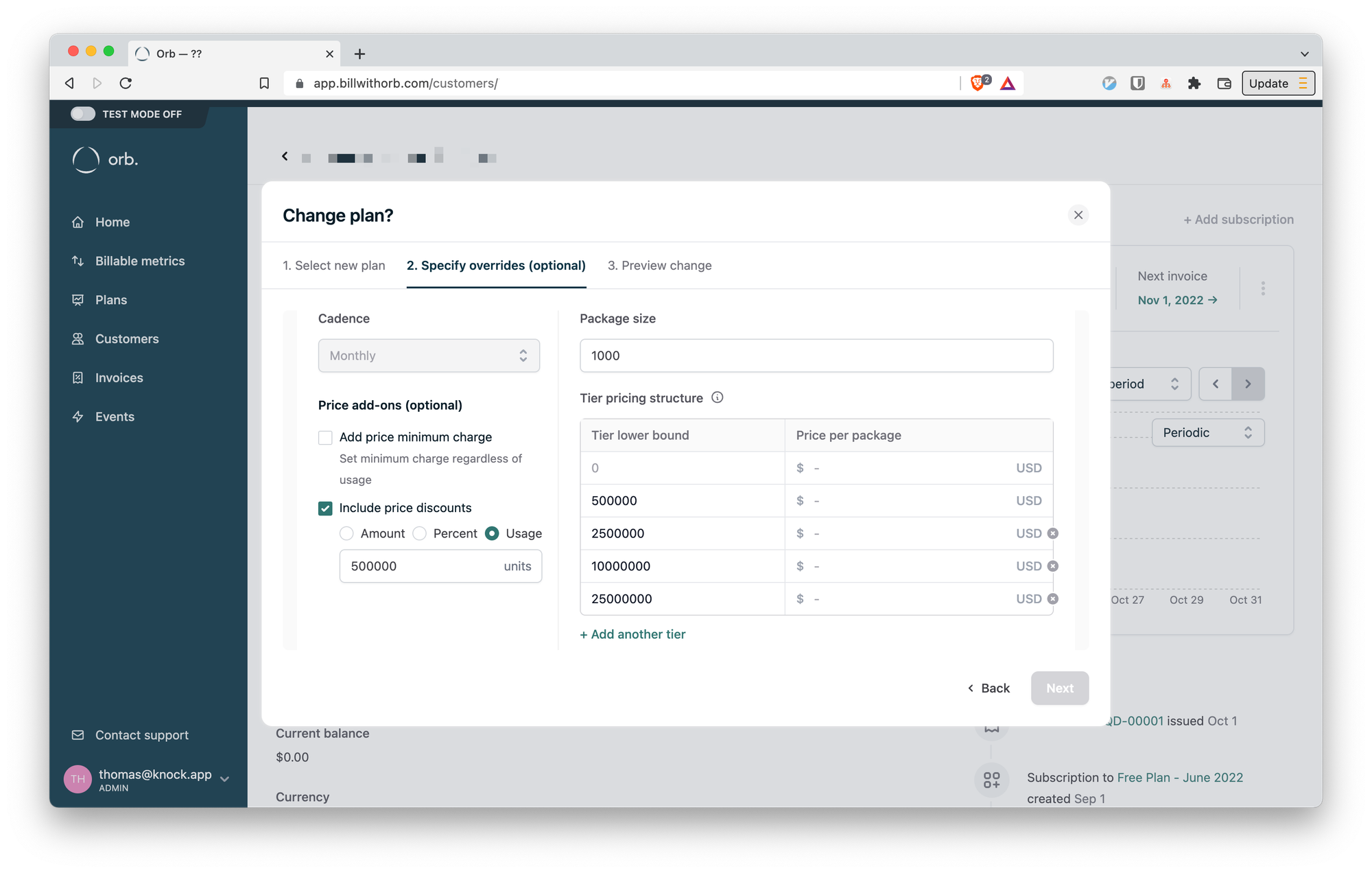Go to Preview change tab
1372x873 pixels.
659,266
